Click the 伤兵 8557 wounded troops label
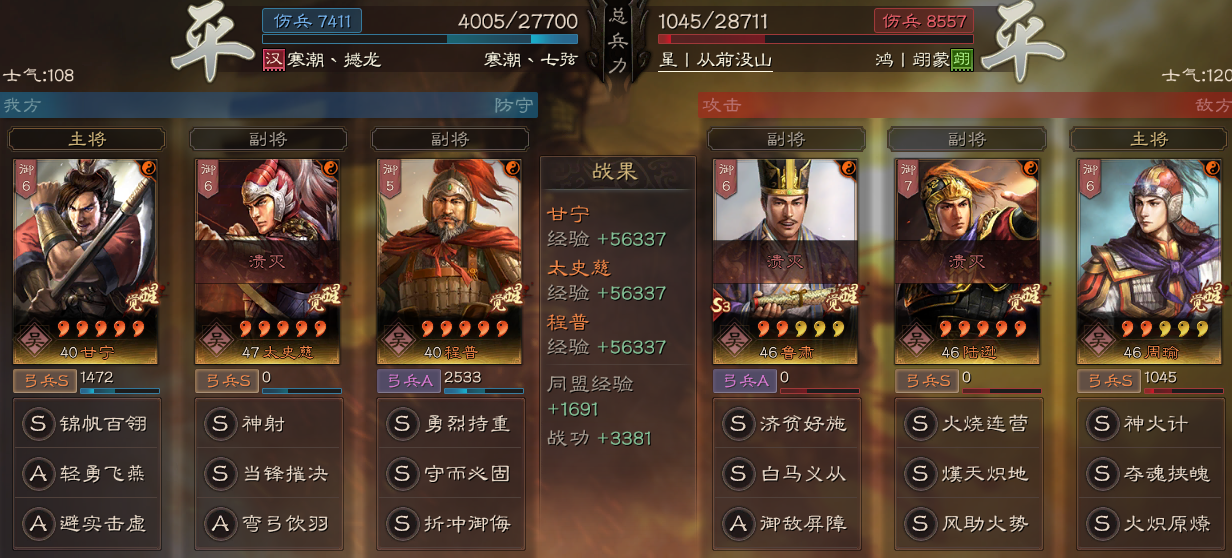The image size is (1232, 558). click(923, 20)
